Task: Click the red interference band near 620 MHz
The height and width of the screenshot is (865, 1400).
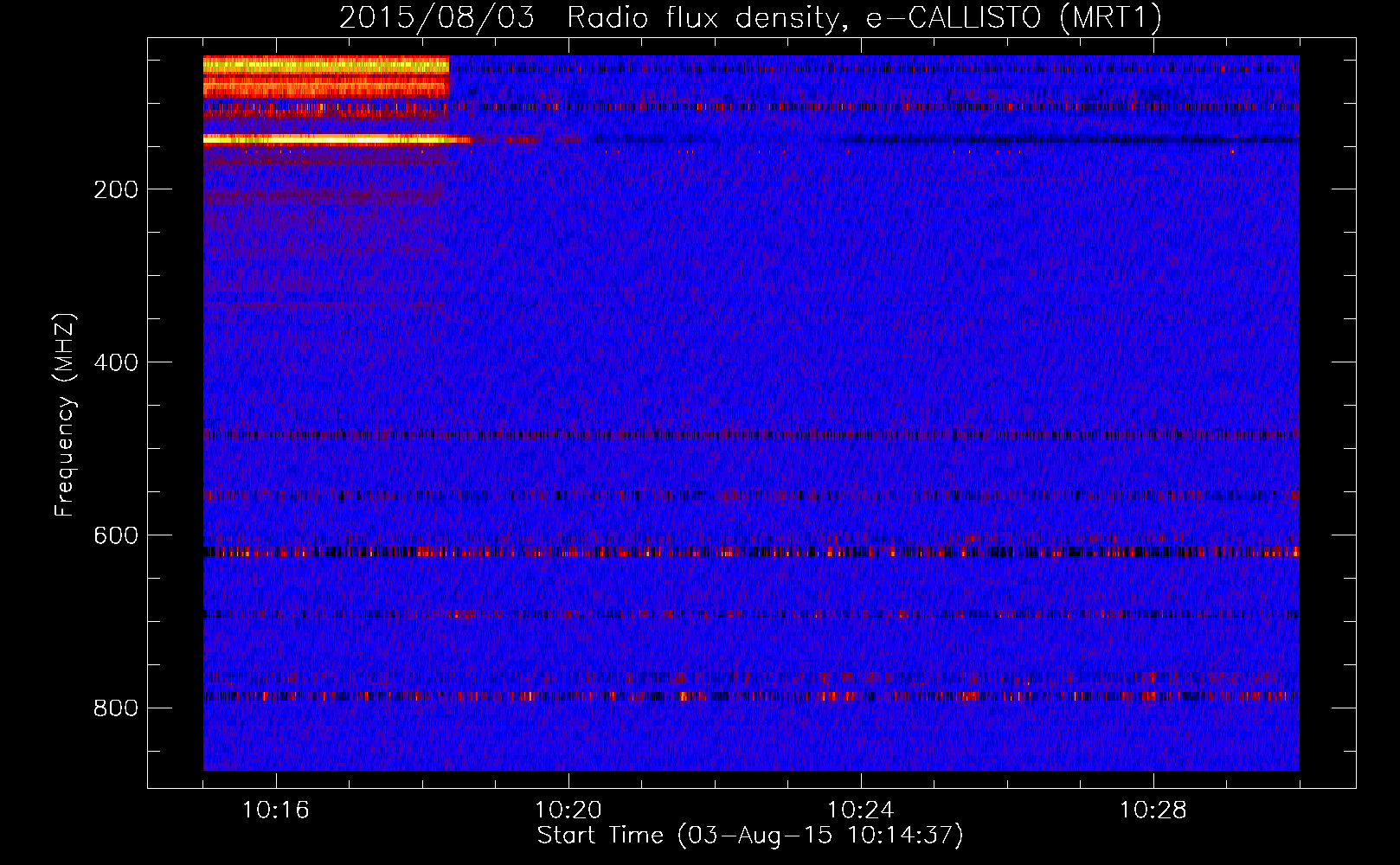Action: coord(751,551)
